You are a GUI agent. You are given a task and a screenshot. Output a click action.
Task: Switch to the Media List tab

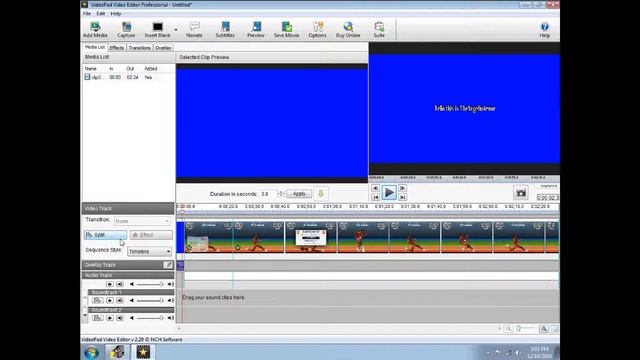(95, 47)
